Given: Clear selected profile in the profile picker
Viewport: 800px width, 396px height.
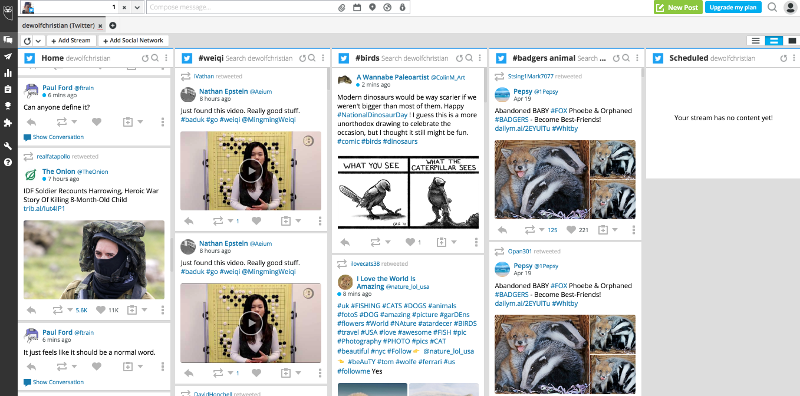Looking at the screenshot, I should click(x=125, y=8).
